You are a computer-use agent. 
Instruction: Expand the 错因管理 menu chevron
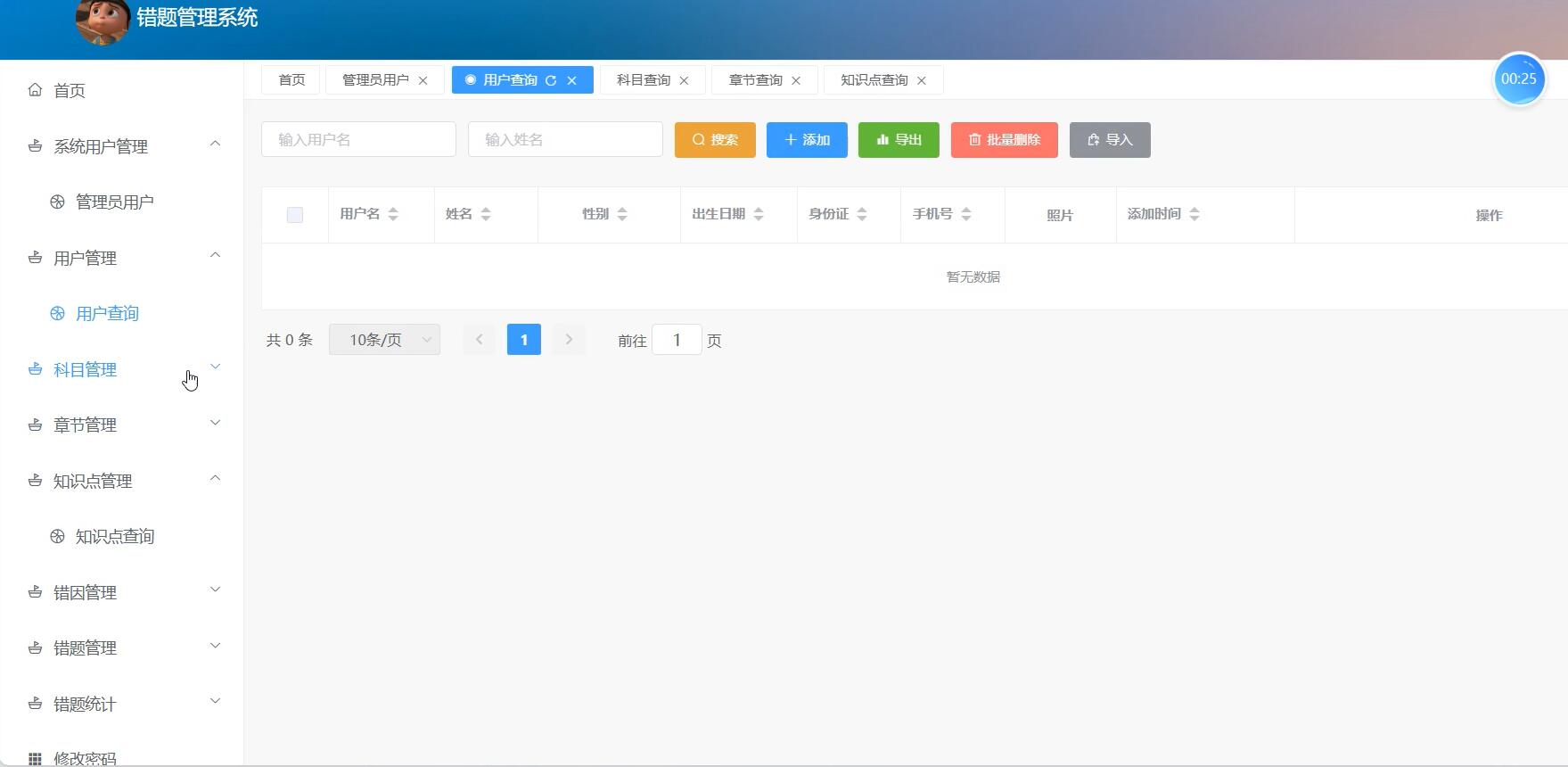[215, 590]
